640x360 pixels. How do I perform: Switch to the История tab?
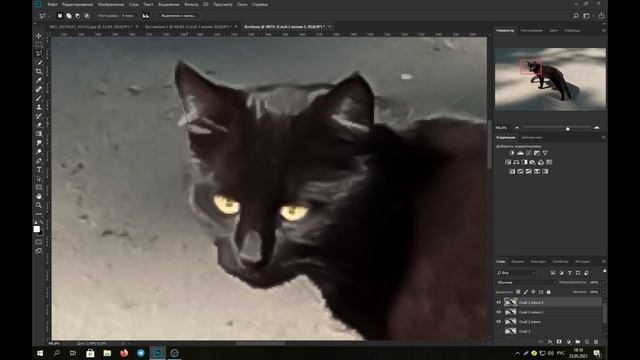click(x=582, y=262)
